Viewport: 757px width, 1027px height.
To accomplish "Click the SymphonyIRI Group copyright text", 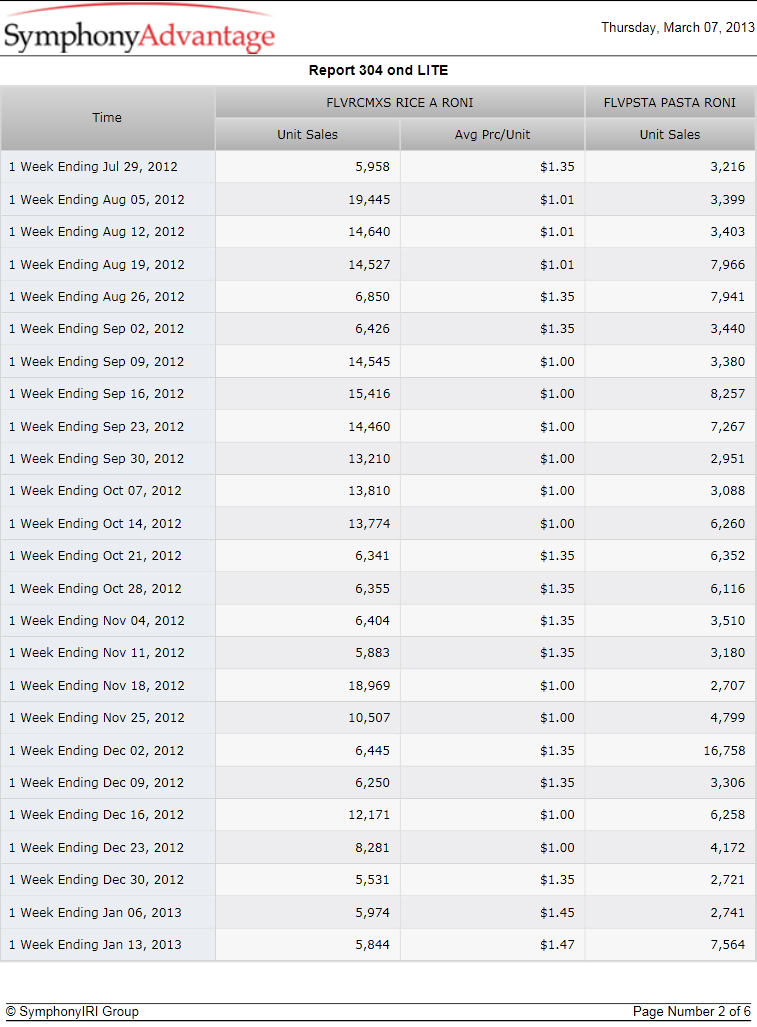I will click(72, 1011).
